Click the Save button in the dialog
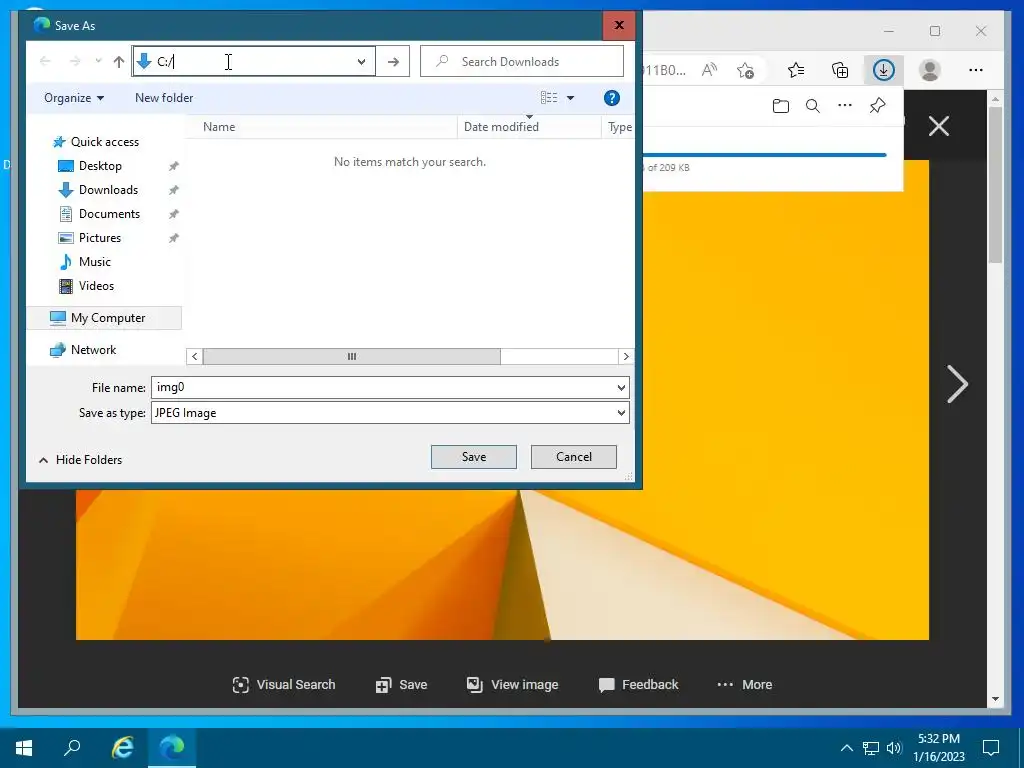 tap(473, 457)
